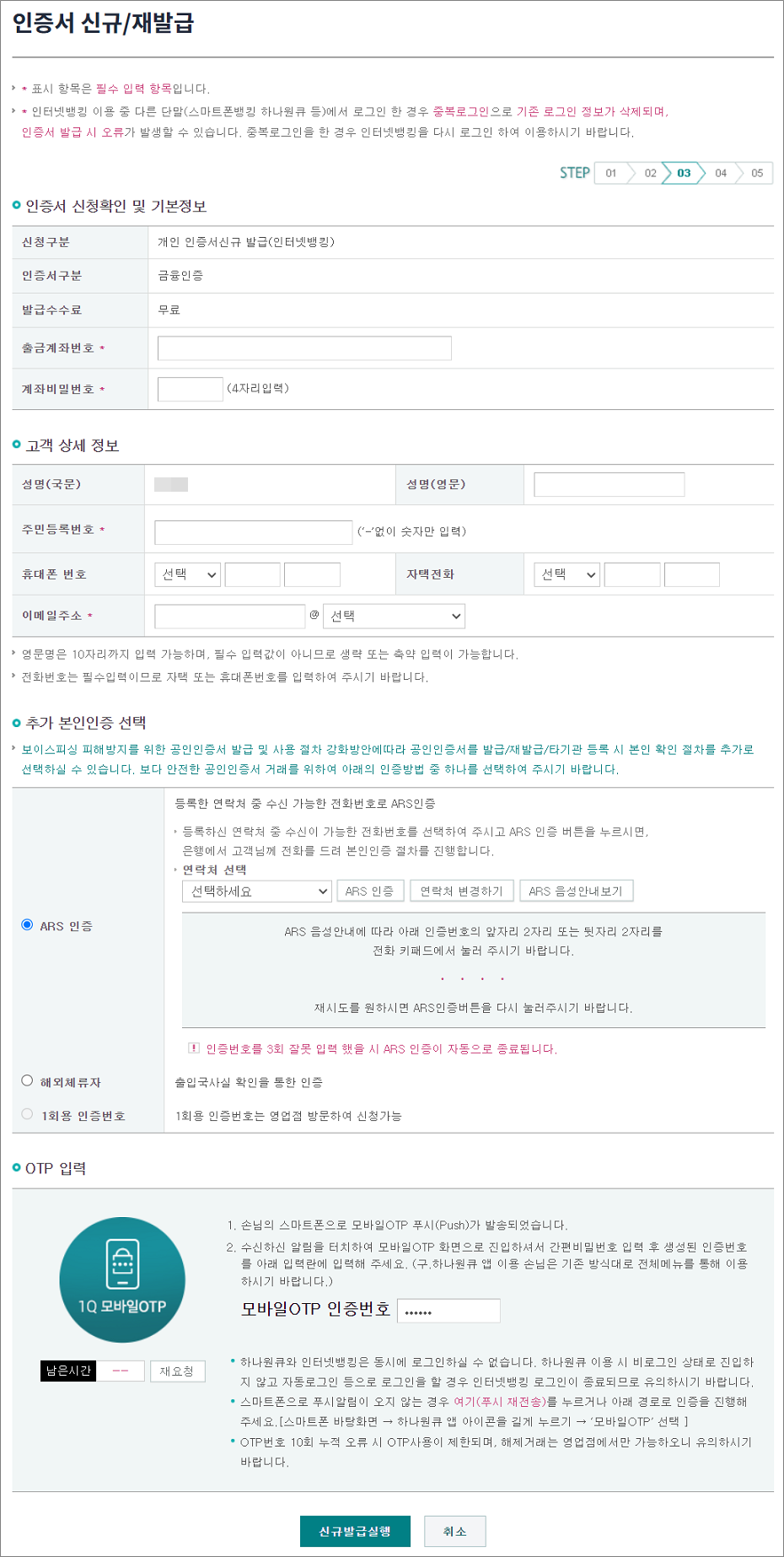Select the ARS 인증 radio button
The height and width of the screenshot is (1557, 784).
point(27,924)
